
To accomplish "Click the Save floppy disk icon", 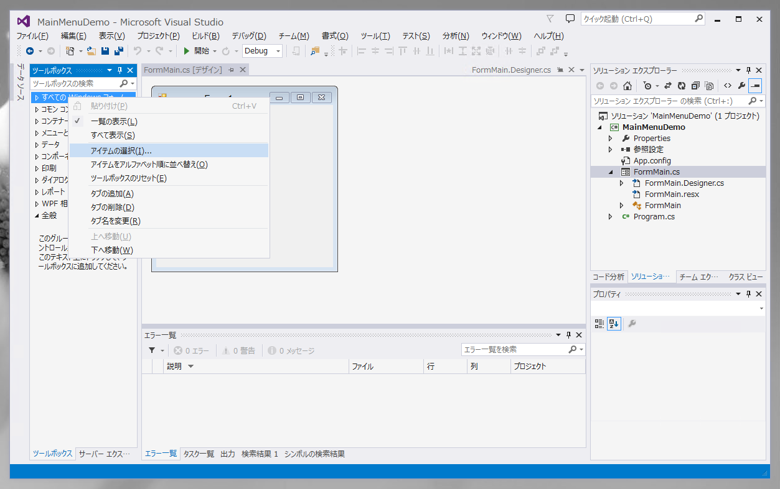I will point(105,51).
